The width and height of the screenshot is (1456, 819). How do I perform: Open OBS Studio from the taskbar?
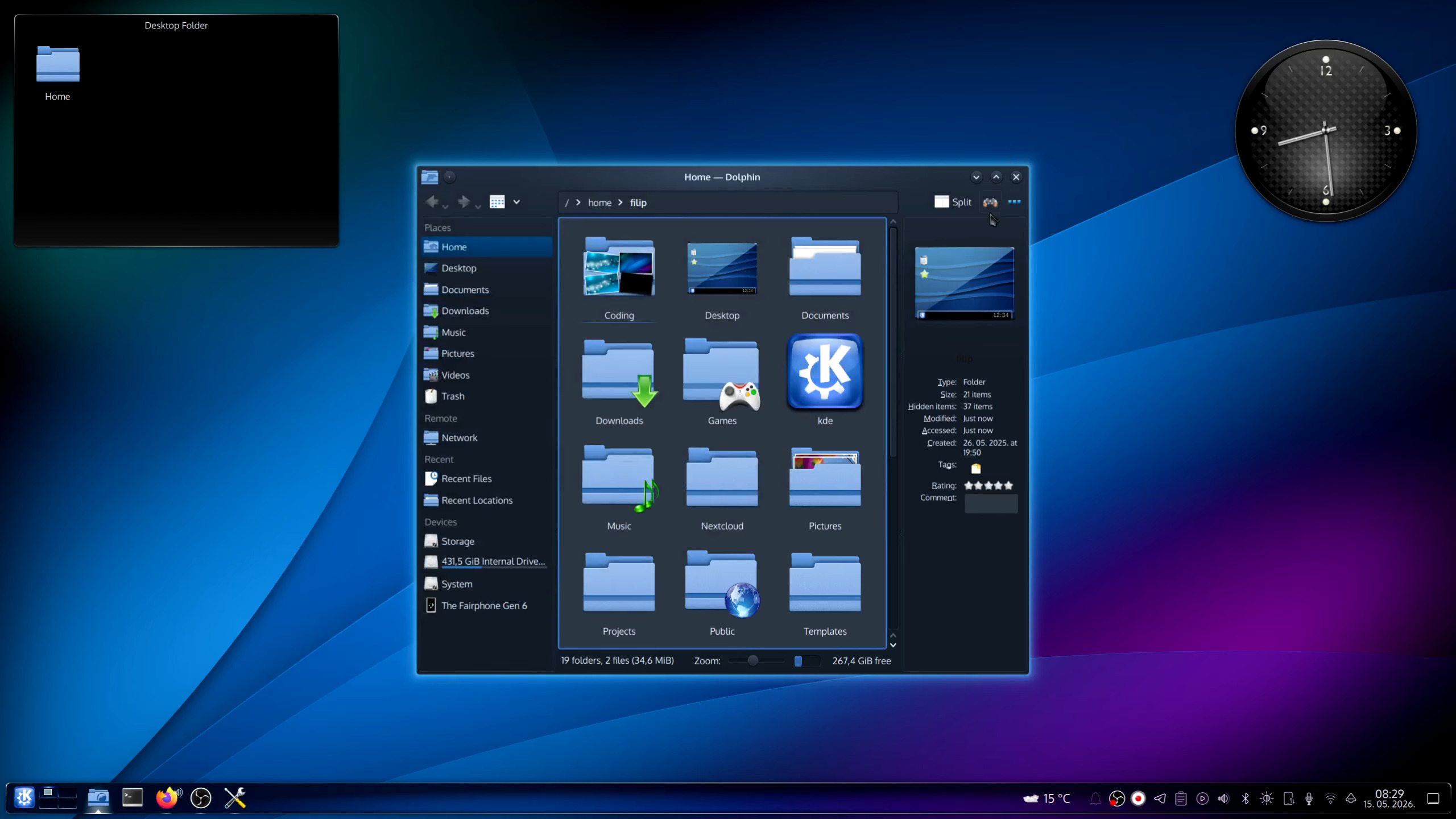click(201, 798)
